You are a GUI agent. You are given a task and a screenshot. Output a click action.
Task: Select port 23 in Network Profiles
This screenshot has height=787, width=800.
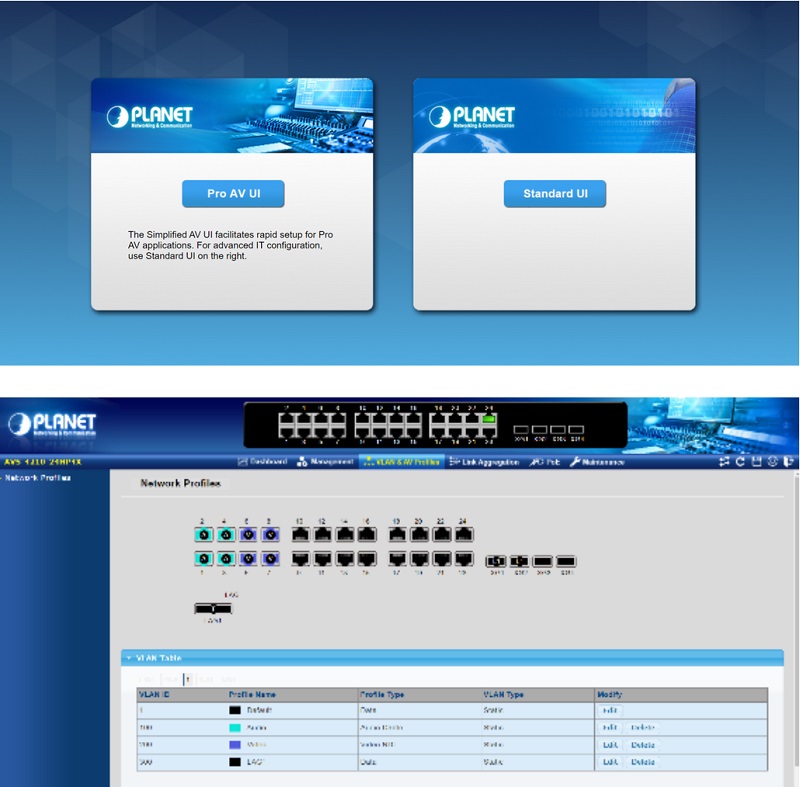tap(464, 558)
